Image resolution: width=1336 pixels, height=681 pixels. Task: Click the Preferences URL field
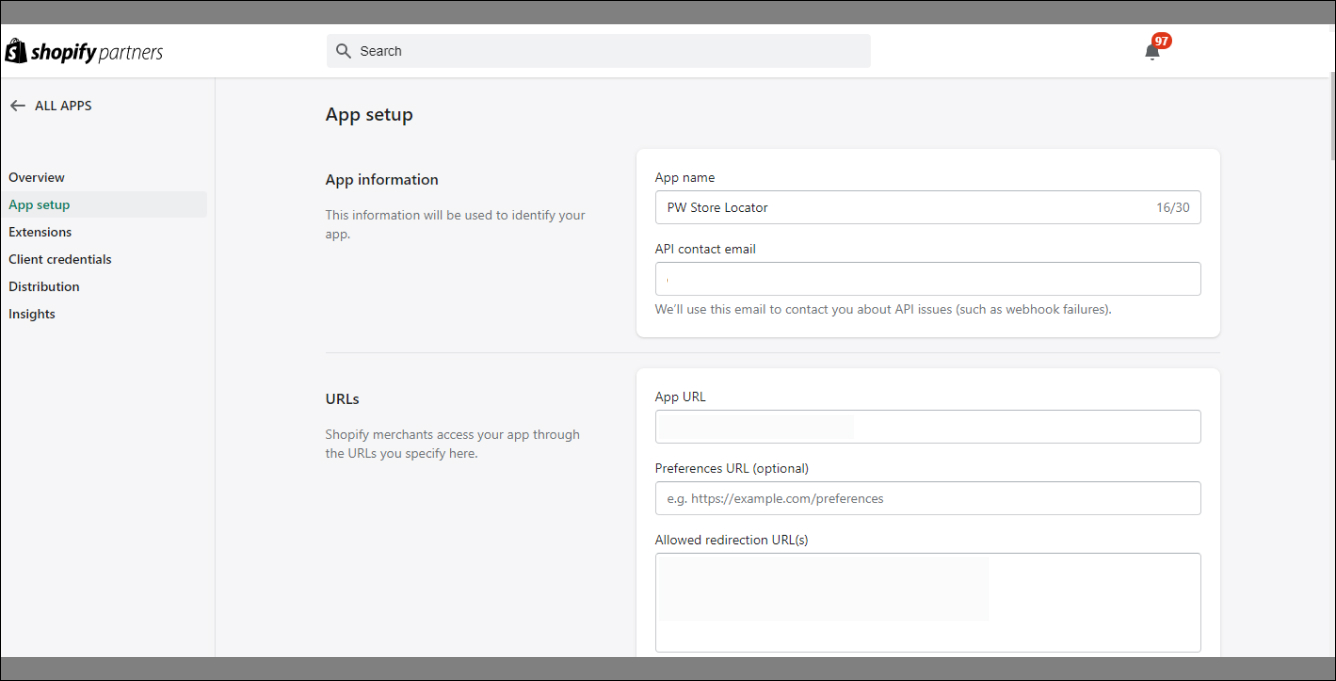pyautogui.click(x=928, y=498)
